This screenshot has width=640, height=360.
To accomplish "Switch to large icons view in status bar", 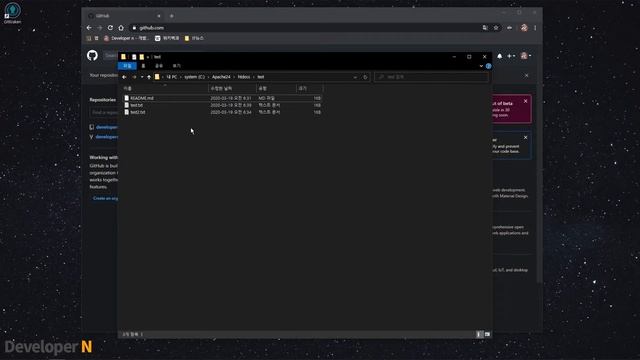I will pos(487,334).
